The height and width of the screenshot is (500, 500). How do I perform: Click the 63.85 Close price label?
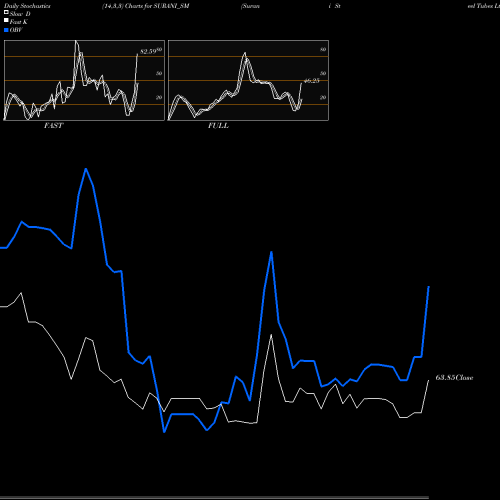[x=454, y=378]
